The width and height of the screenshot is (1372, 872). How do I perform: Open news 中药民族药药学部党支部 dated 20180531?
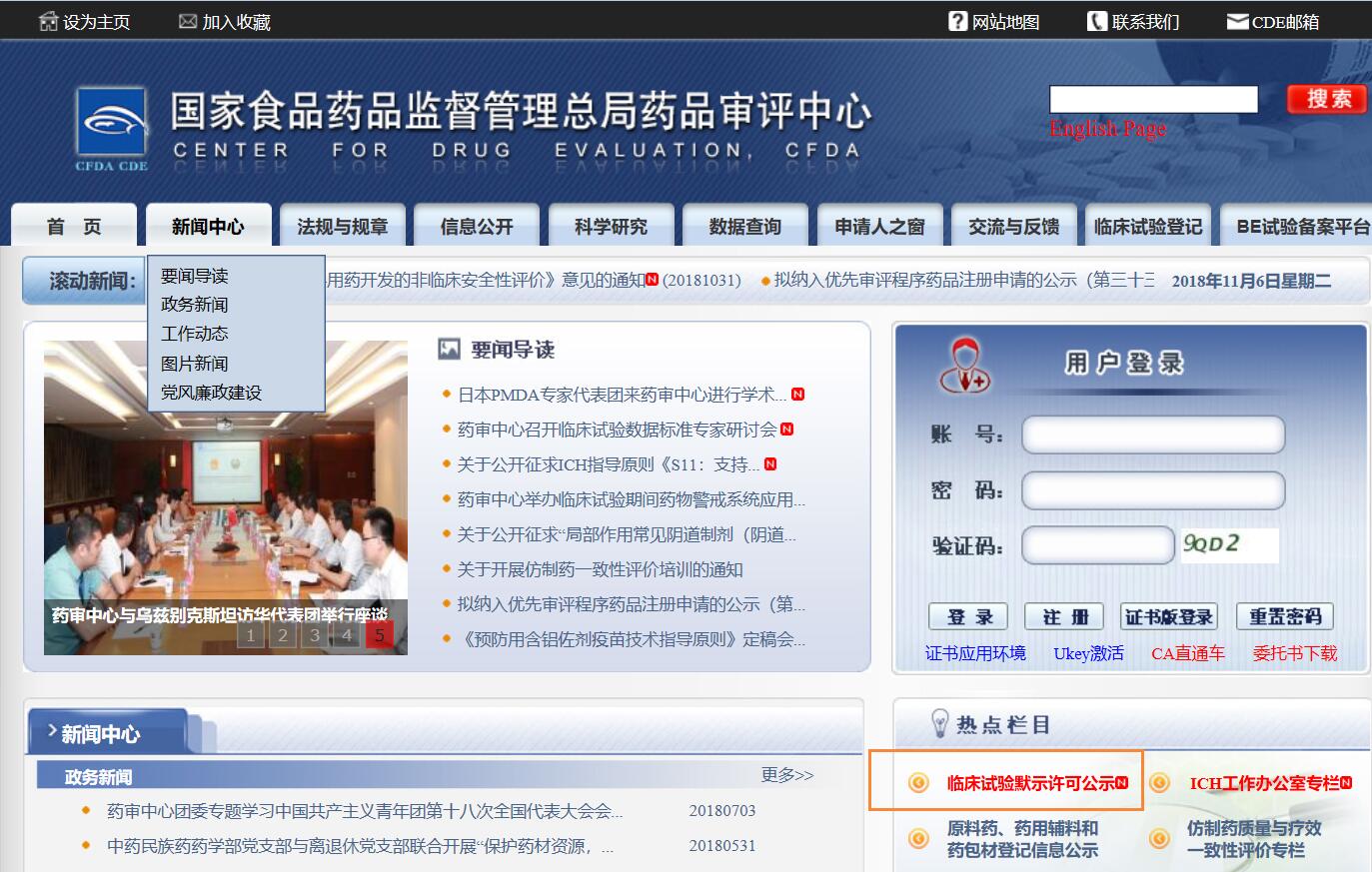pos(360,846)
